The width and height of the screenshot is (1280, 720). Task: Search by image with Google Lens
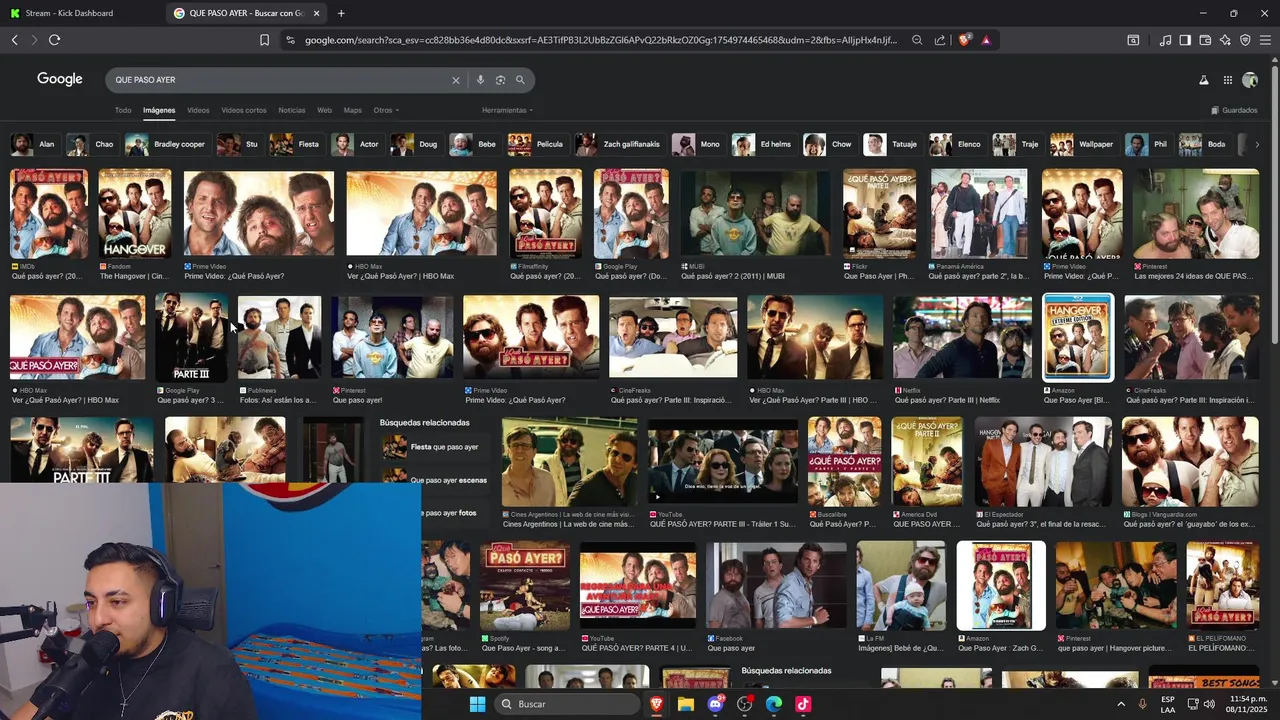tap(500, 80)
